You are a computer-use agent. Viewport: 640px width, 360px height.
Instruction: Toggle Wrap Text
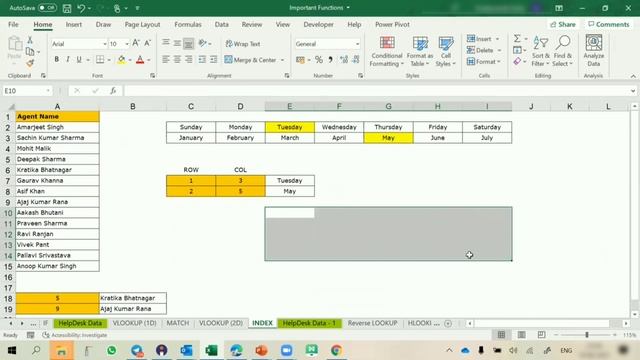pos(243,44)
